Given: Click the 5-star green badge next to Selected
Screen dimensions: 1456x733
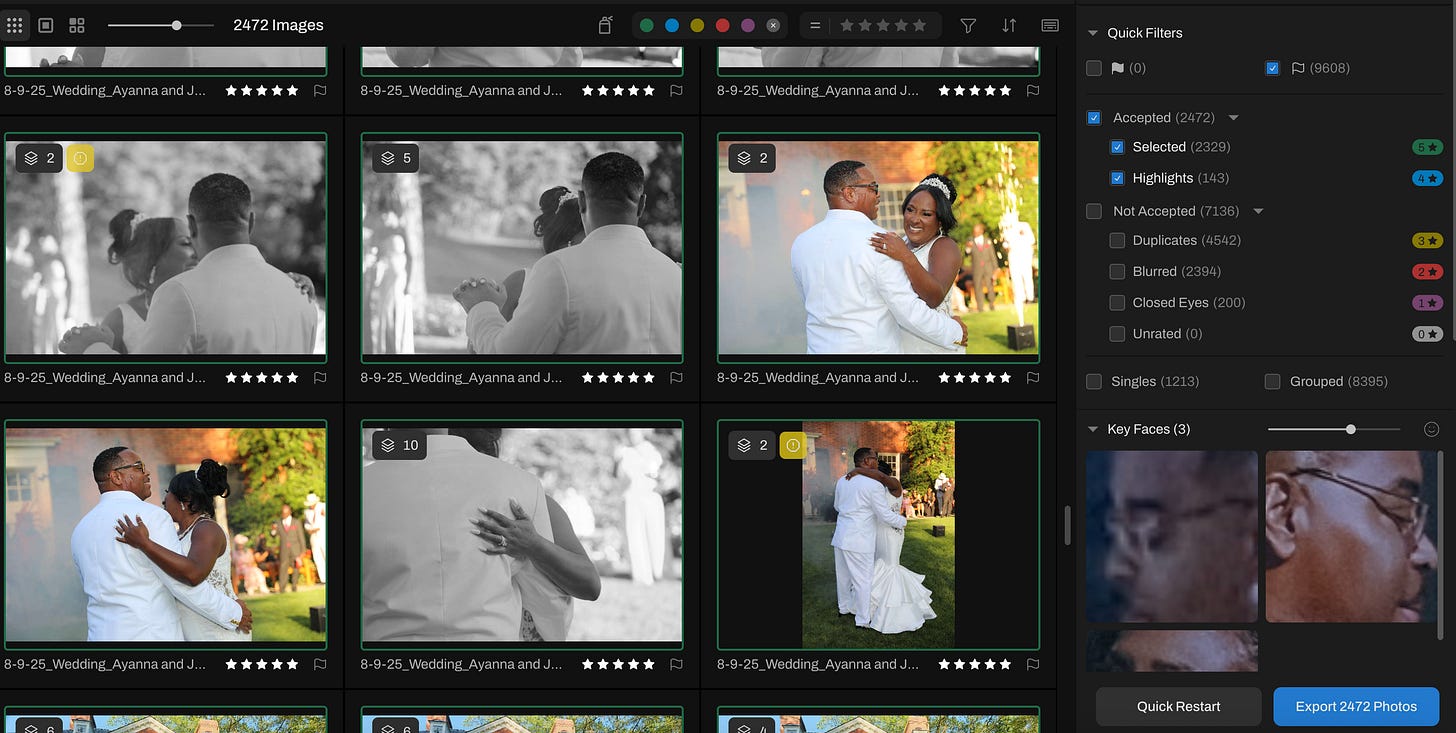Looking at the screenshot, I should [x=1427, y=147].
